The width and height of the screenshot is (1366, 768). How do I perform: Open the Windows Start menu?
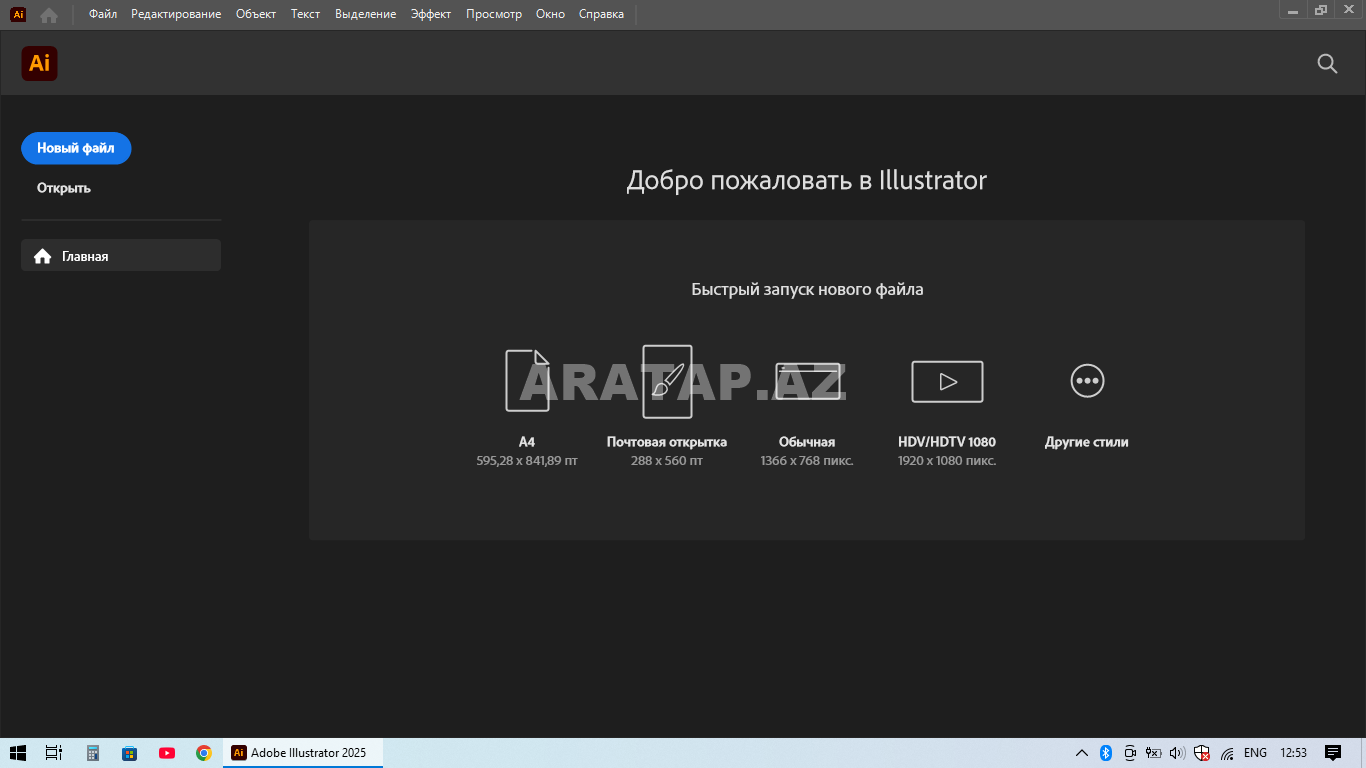pos(18,753)
